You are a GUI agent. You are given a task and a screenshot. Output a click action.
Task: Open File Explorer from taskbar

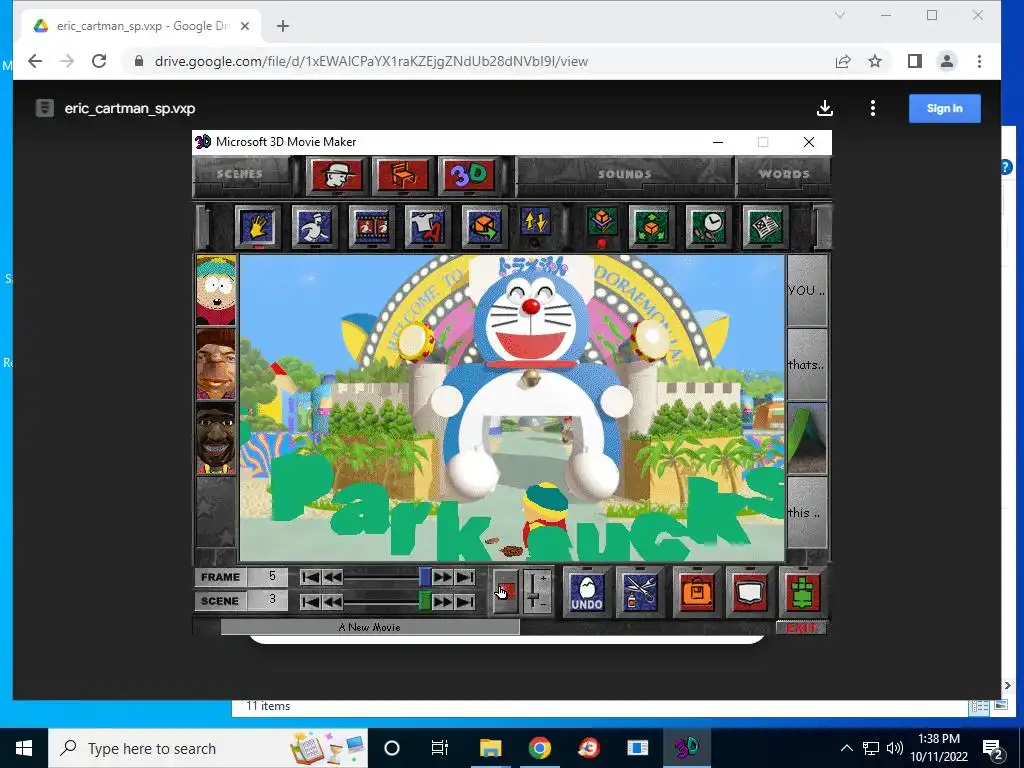[x=490, y=748]
